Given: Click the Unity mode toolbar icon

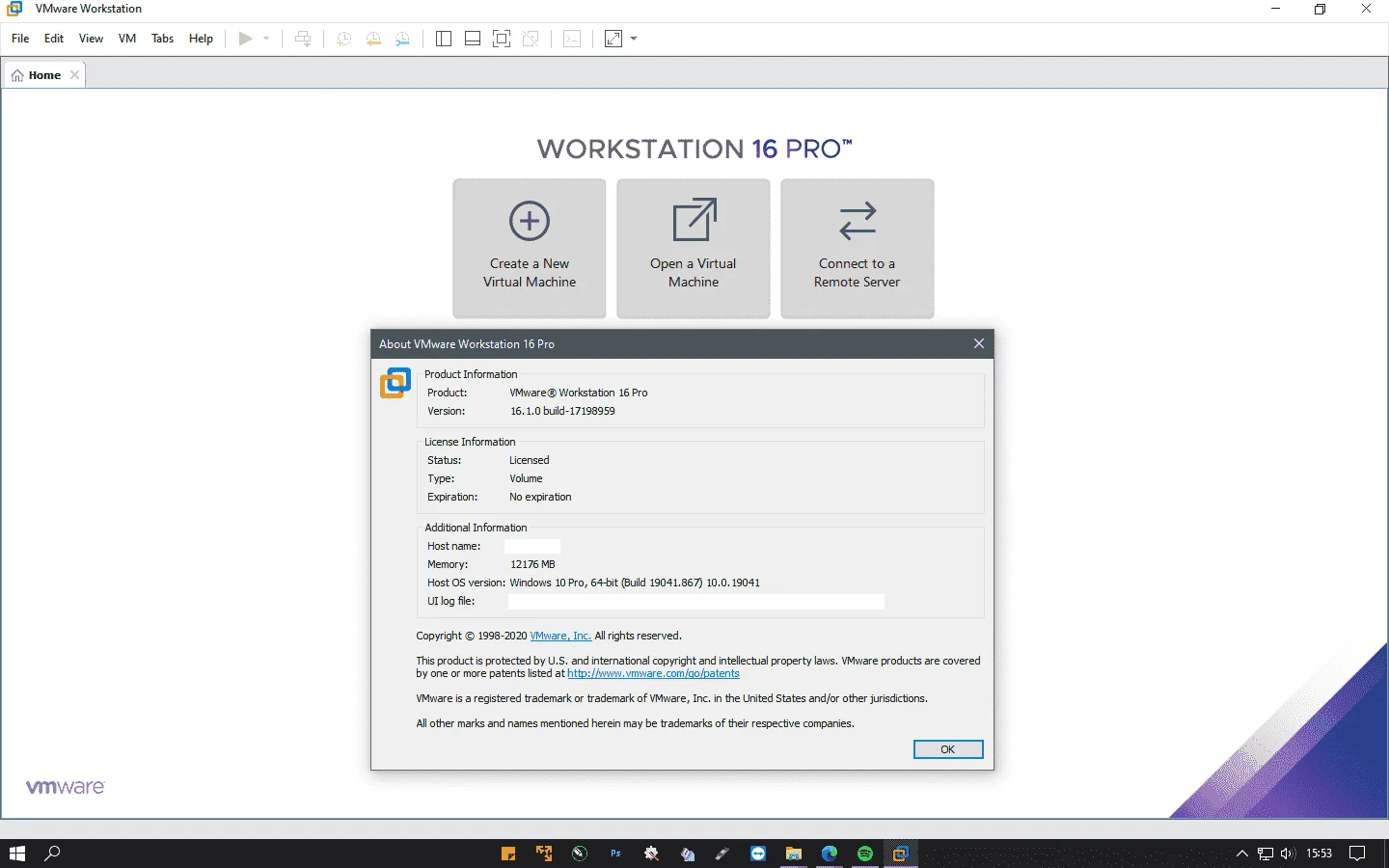Looking at the screenshot, I should point(531,39).
